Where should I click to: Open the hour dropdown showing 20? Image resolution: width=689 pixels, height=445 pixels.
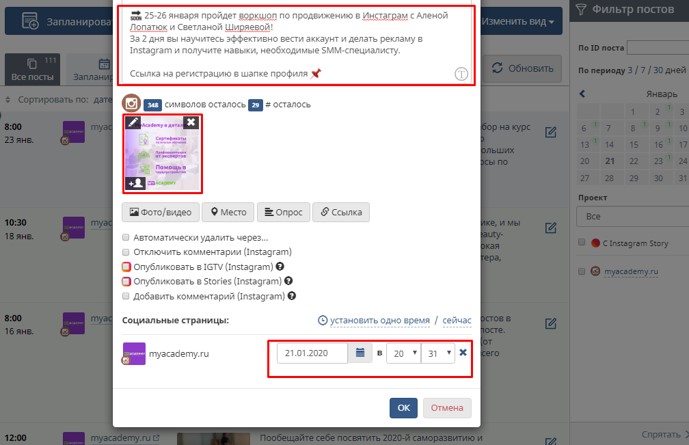click(x=403, y=353)
